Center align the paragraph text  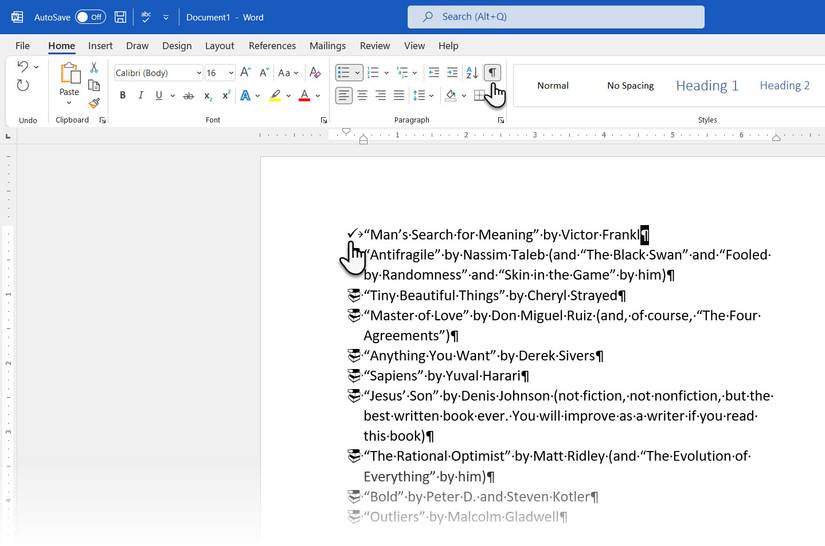click(x=362, y=96)
